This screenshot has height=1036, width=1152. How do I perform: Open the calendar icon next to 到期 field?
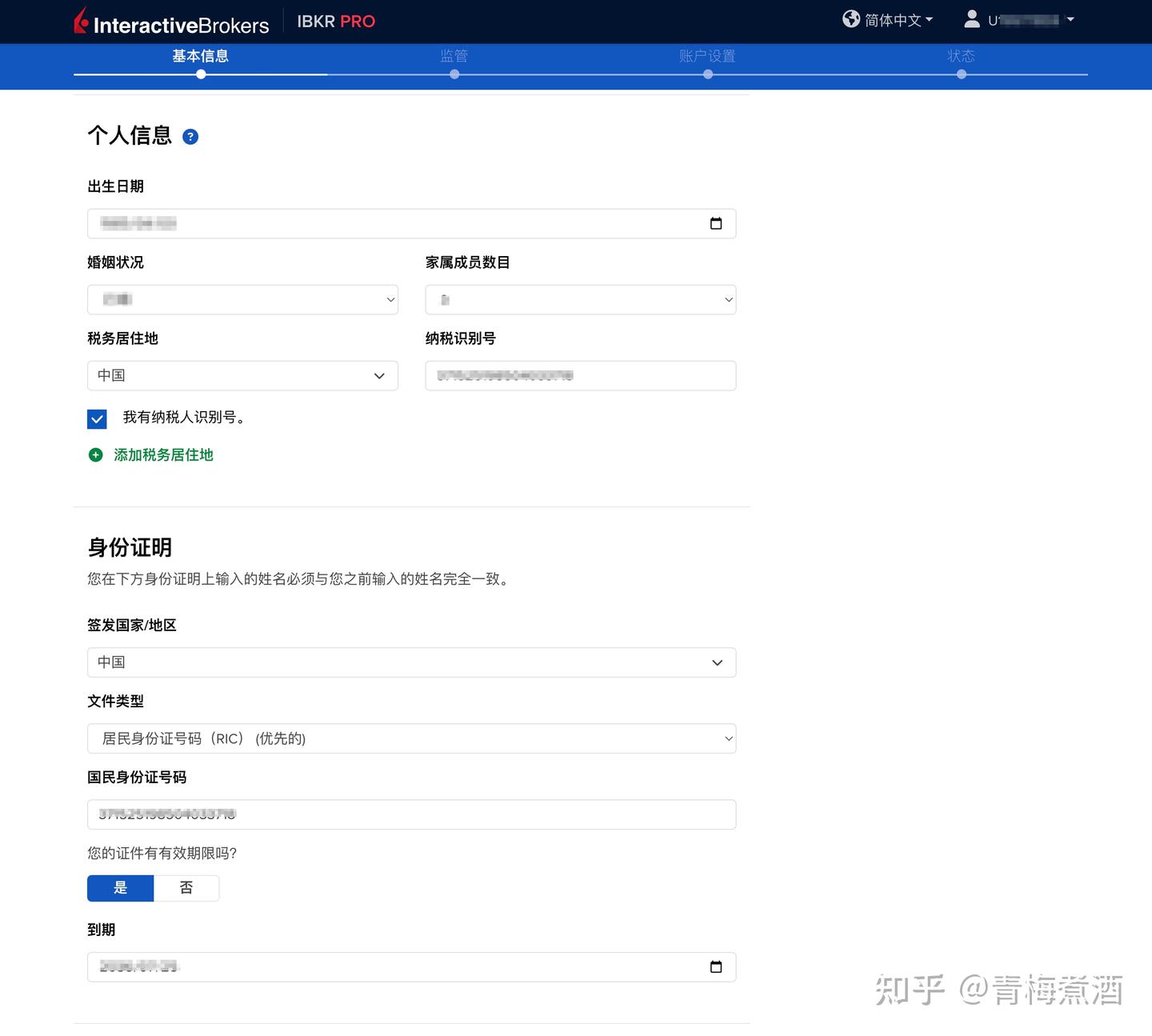click(716, 966)
